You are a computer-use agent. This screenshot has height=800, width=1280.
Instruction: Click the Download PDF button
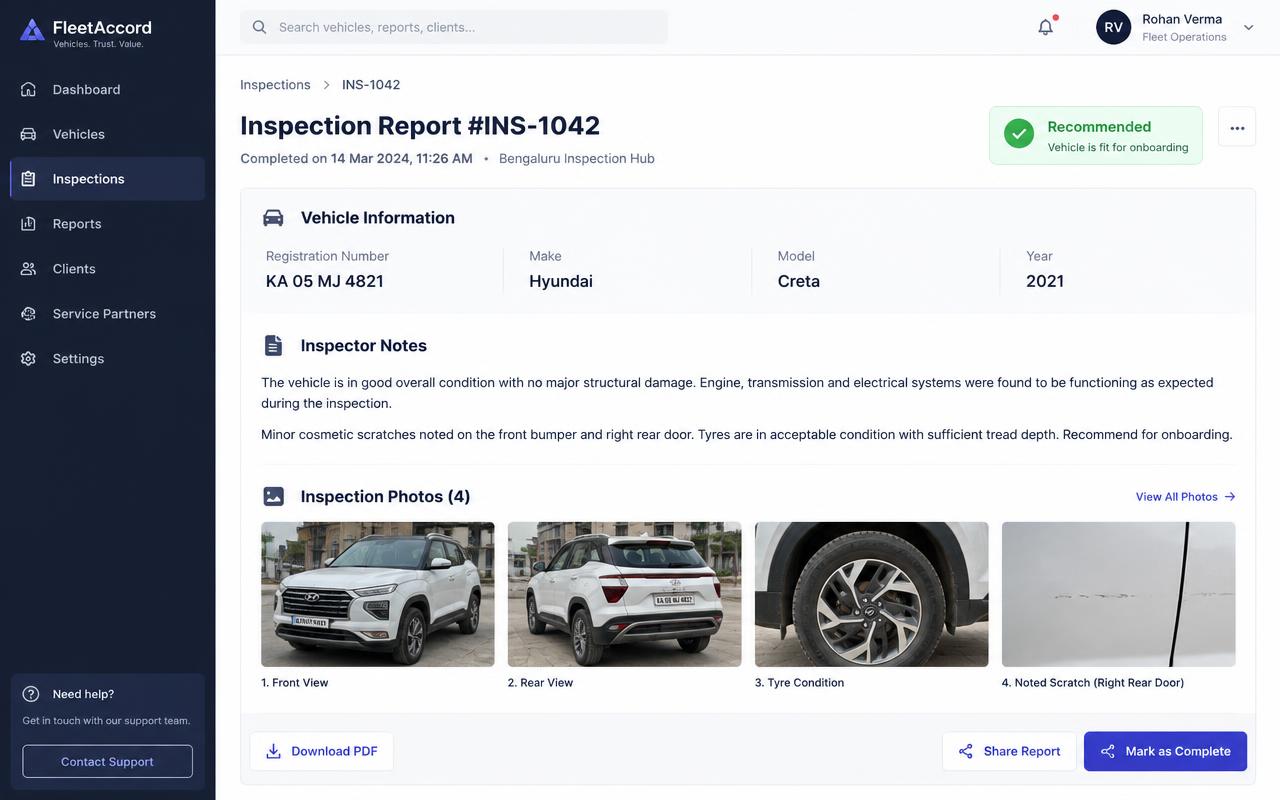[321, 751]
